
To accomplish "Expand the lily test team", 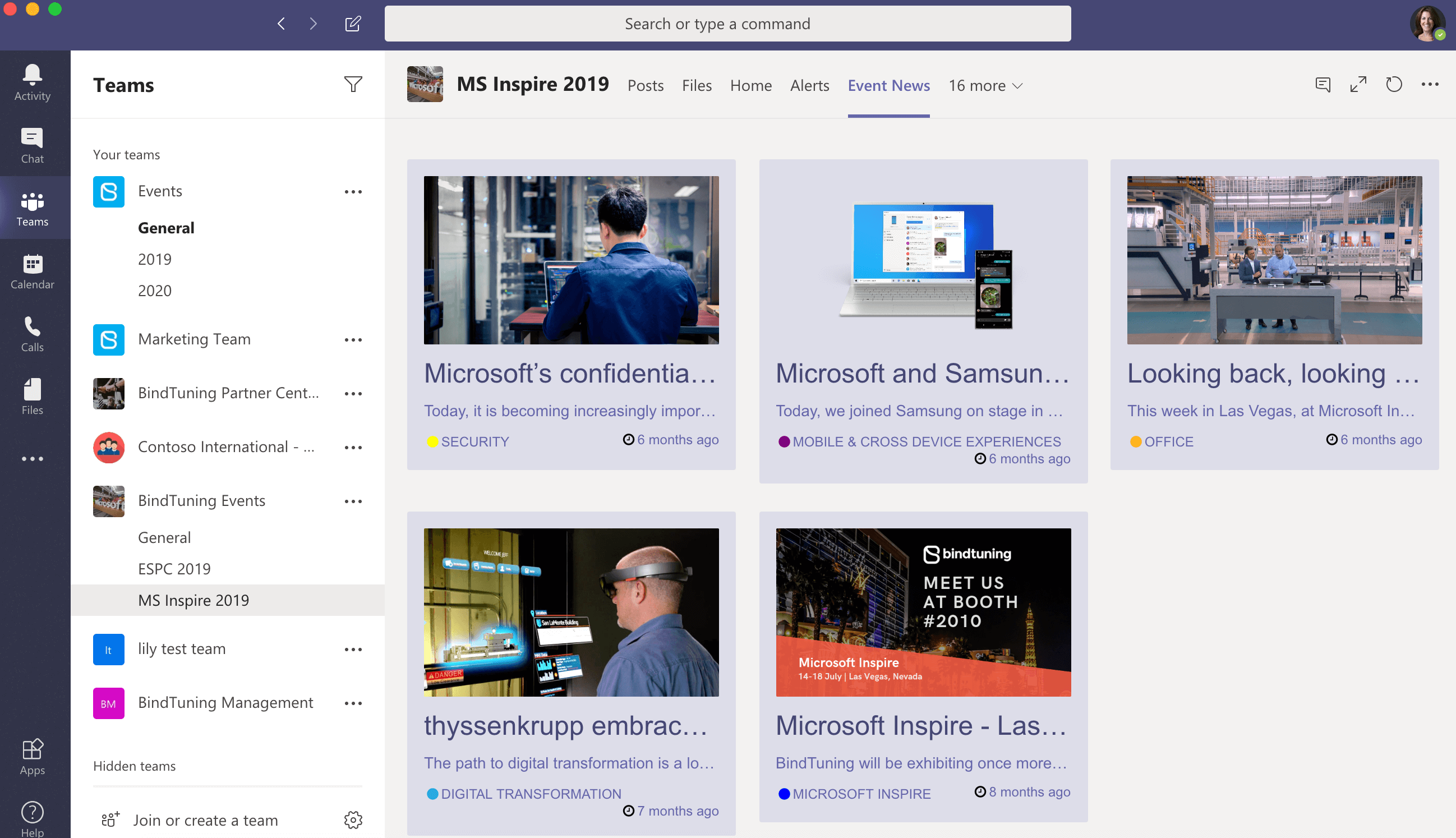I will pos(181,648).
